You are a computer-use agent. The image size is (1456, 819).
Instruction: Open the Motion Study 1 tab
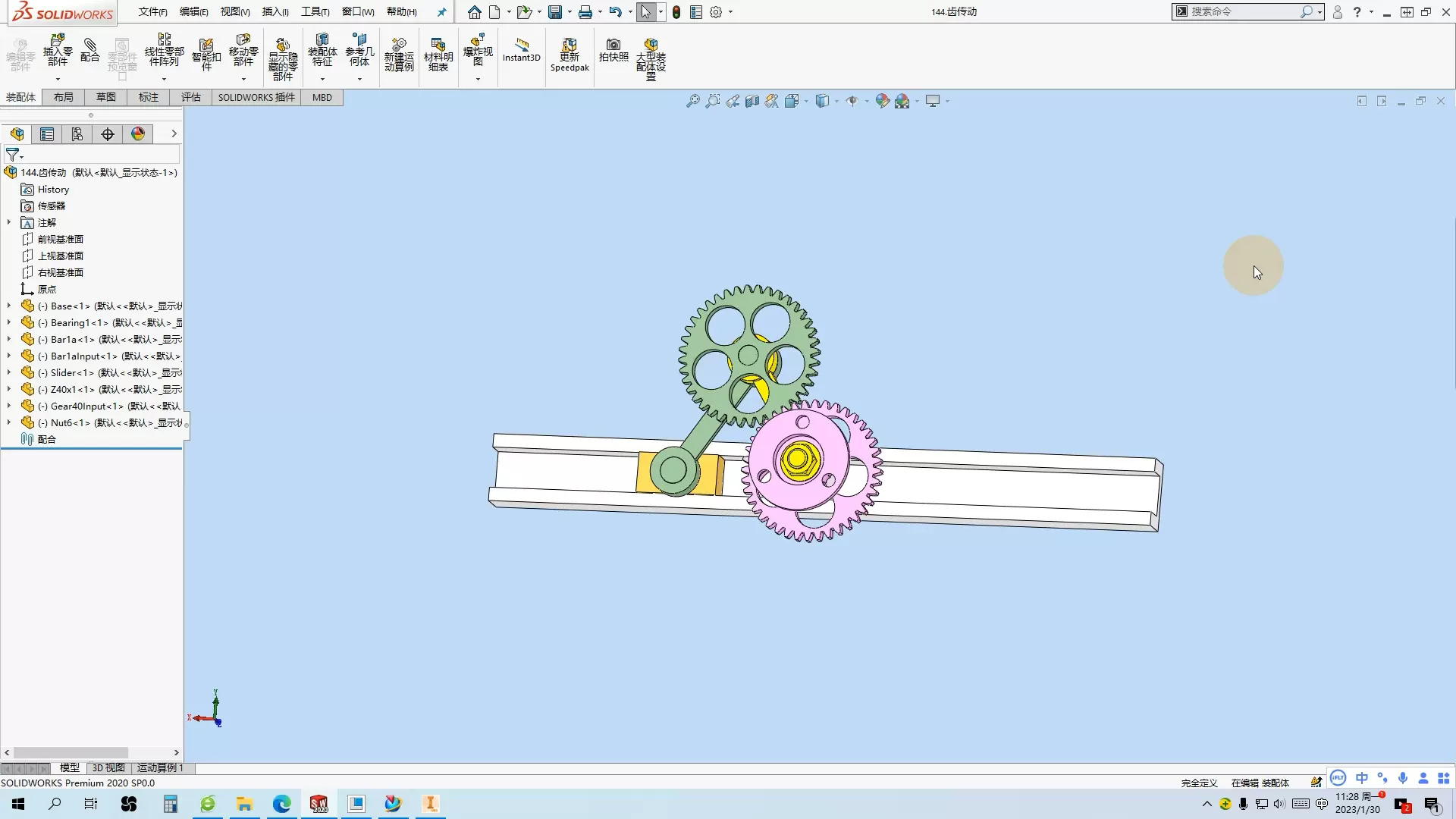click(x=160, y=767)
